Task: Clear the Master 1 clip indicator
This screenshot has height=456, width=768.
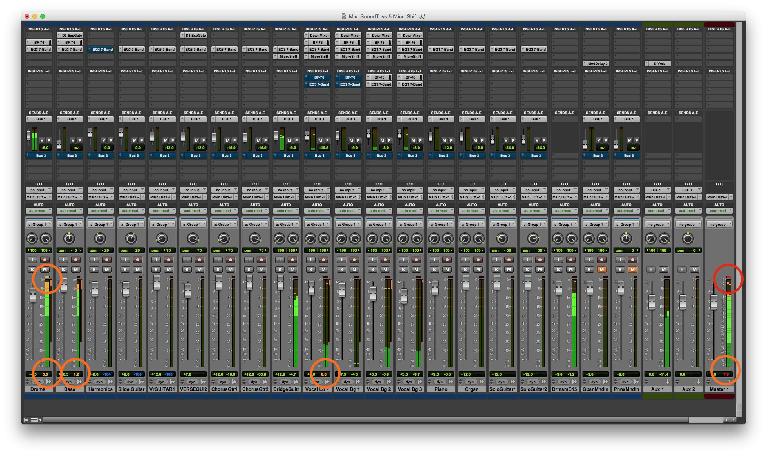Action: (728, 279)
